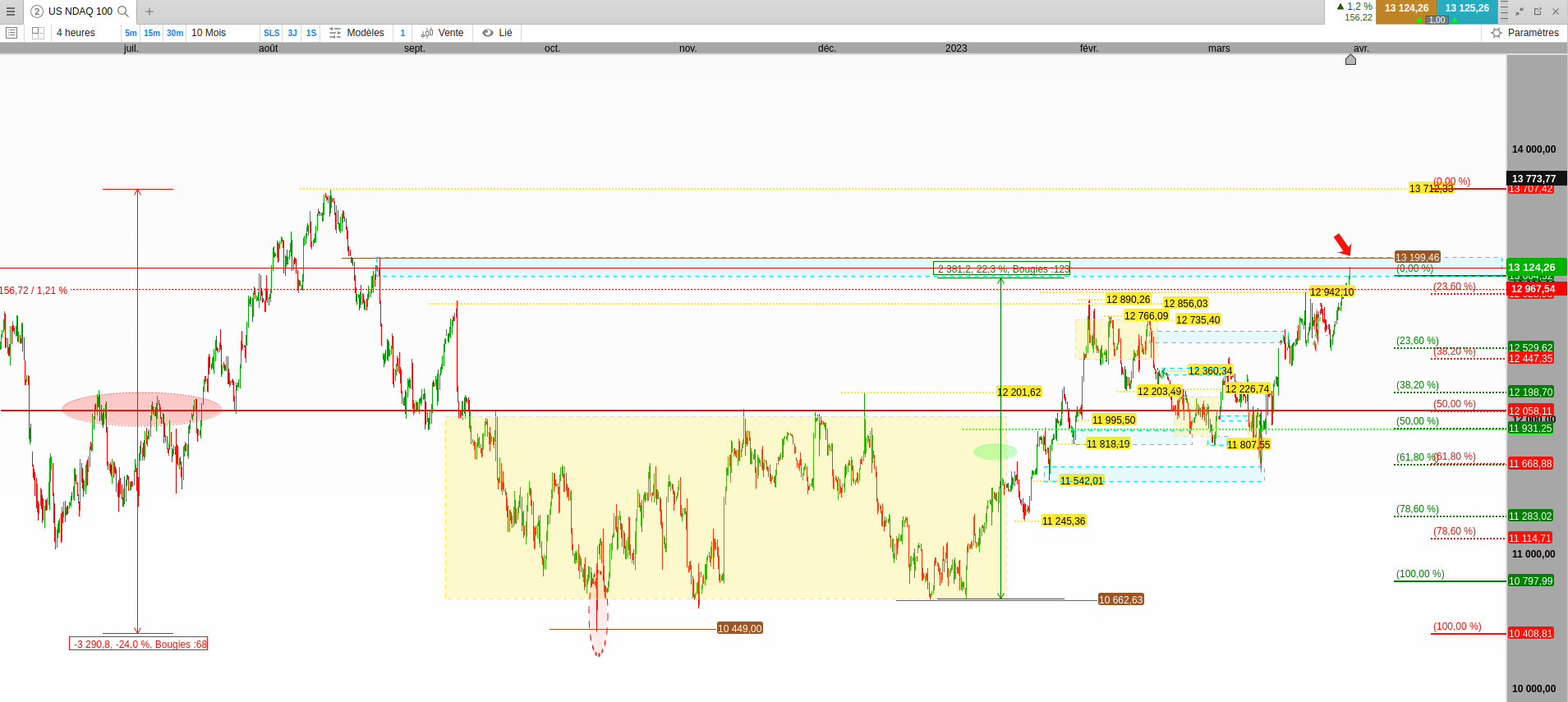
Task: Click the 12 942,10 yellow label
Action: pyautogui.click(x=1331, y=292)
